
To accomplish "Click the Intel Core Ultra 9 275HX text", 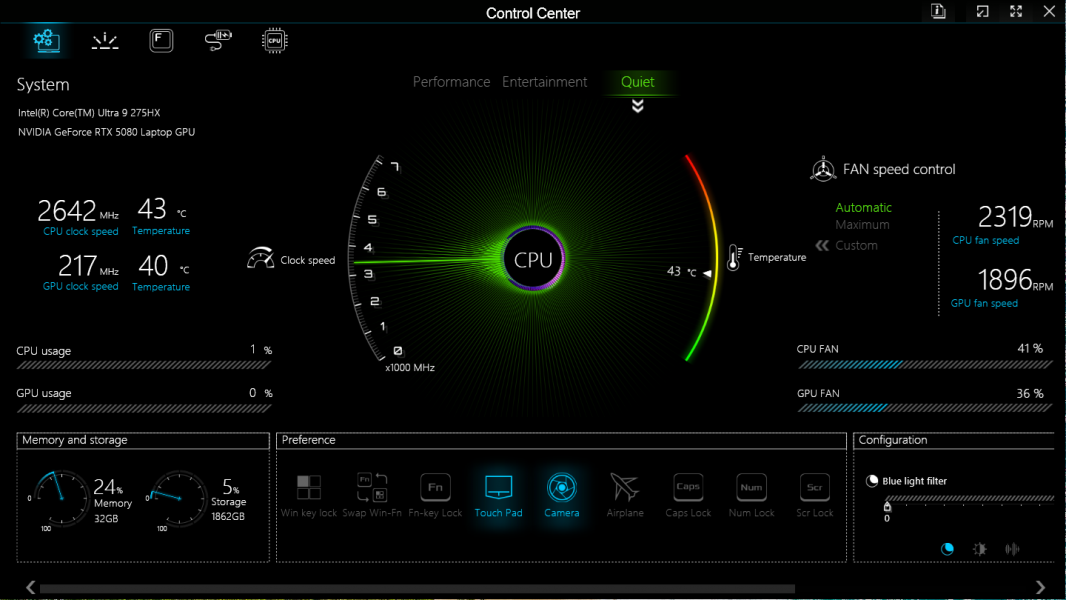I will click(89, 113).
